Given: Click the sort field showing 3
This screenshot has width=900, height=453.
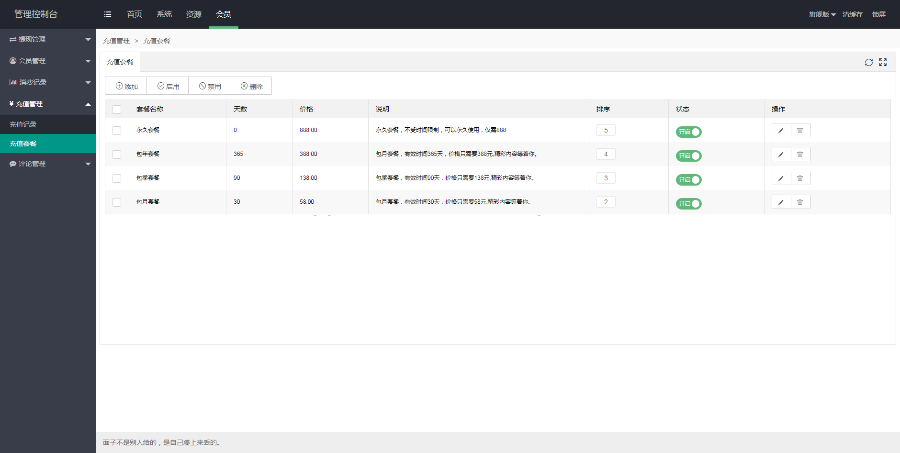Looking at the screenshot, I should click(x=606, y=178).
